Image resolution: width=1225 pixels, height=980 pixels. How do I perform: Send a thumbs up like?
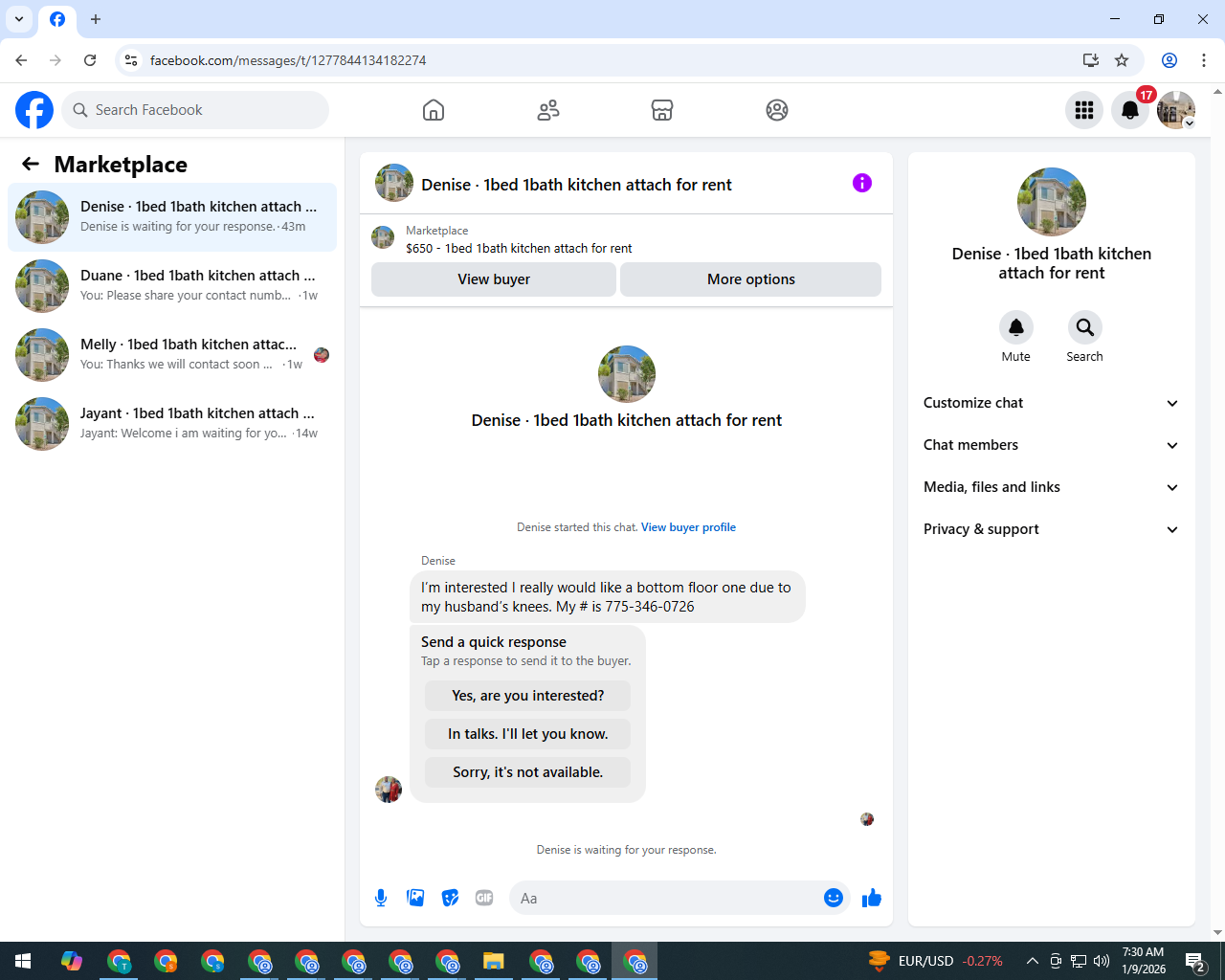[872, 898]
